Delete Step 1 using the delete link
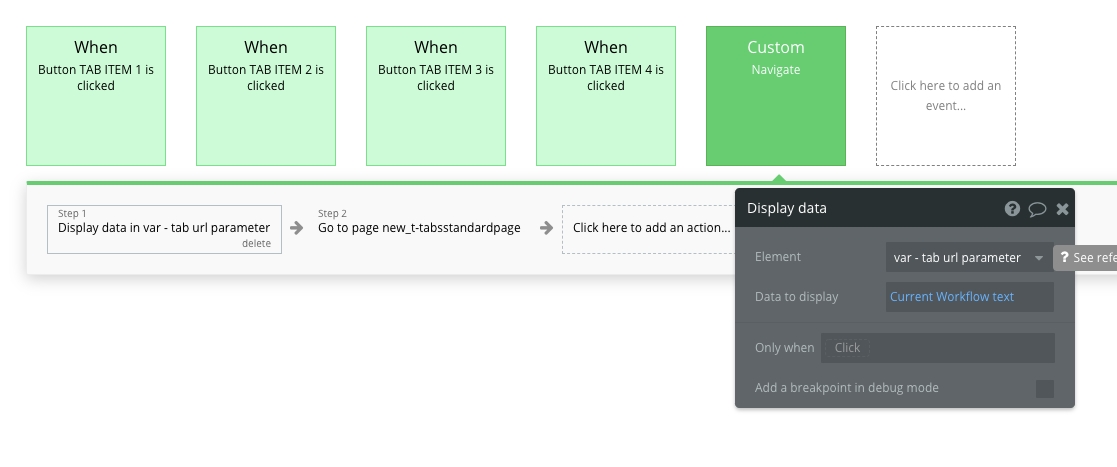This screenshot has height=467, width=1117. (x=256, y=243)
